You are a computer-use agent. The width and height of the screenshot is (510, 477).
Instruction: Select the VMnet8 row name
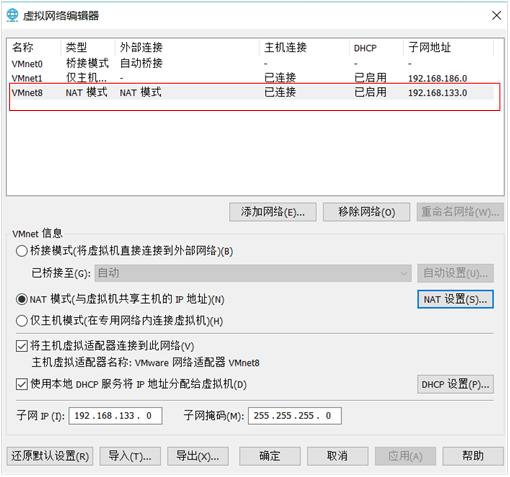point(27,92)
